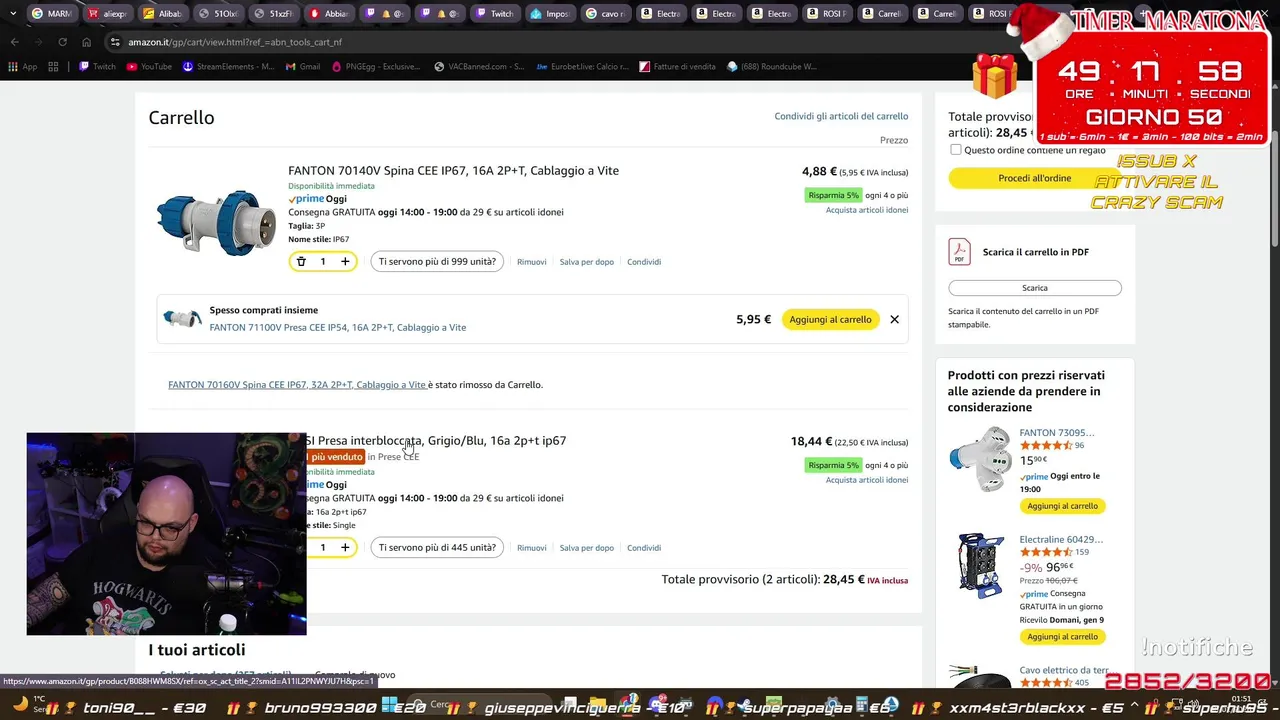Click Salva per dopo for Presa interbloccata

(586, 548)
